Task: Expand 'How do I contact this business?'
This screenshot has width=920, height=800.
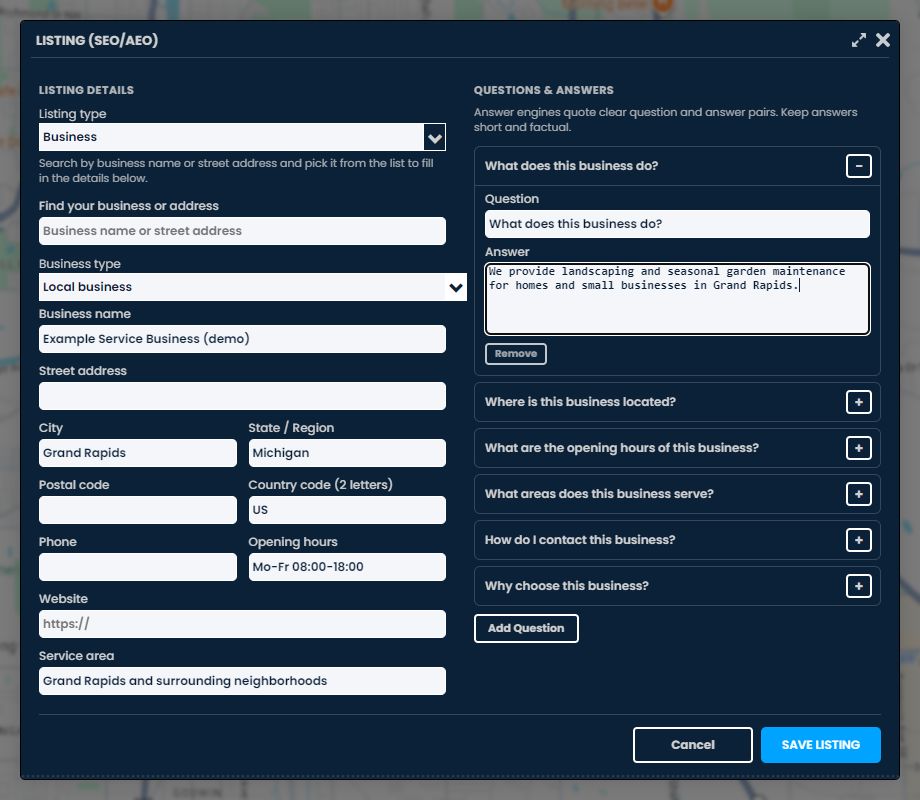Action: (x=858, y=540)
